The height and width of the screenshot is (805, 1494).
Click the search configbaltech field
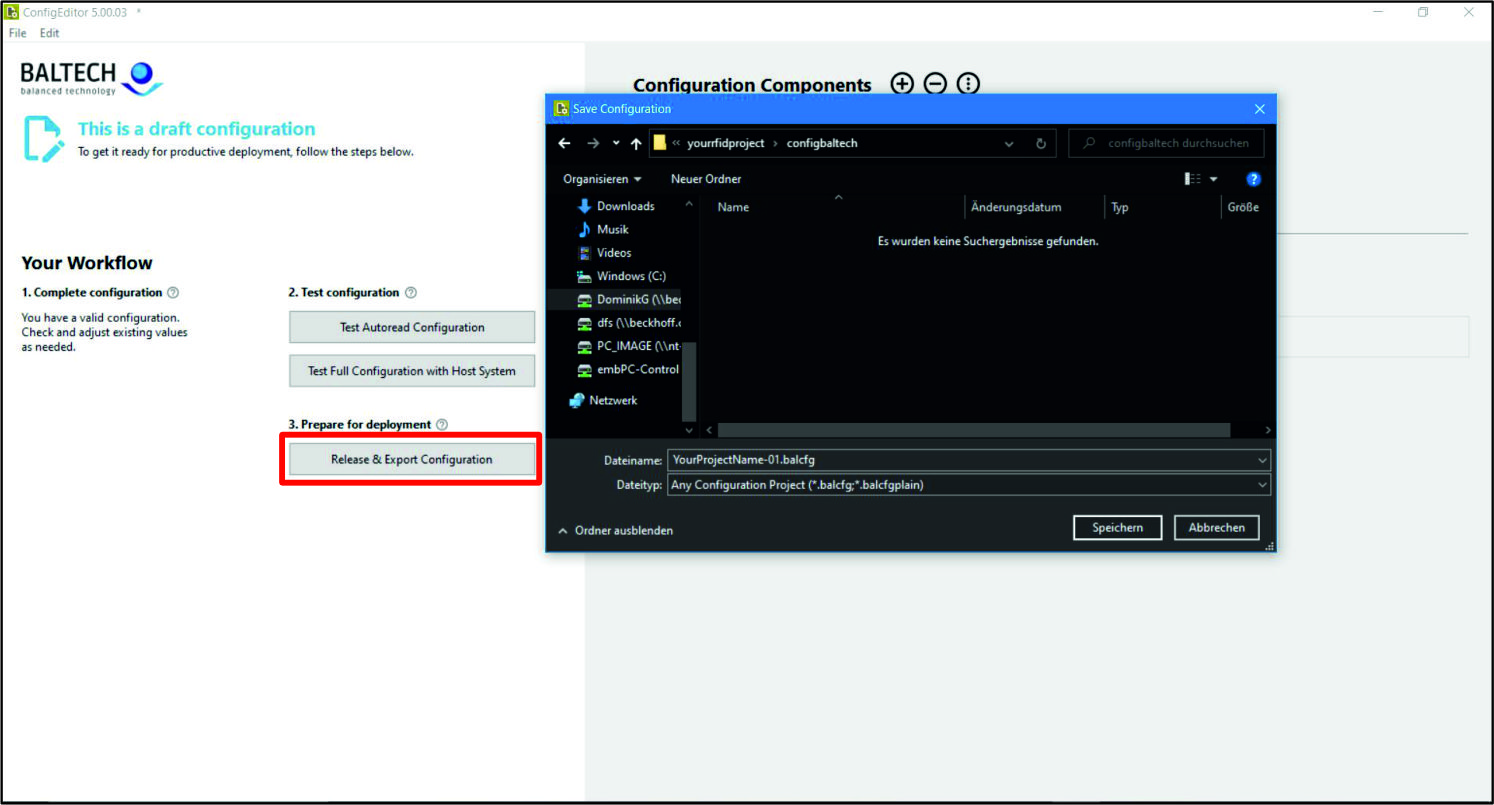click(x=1166, y=143)
